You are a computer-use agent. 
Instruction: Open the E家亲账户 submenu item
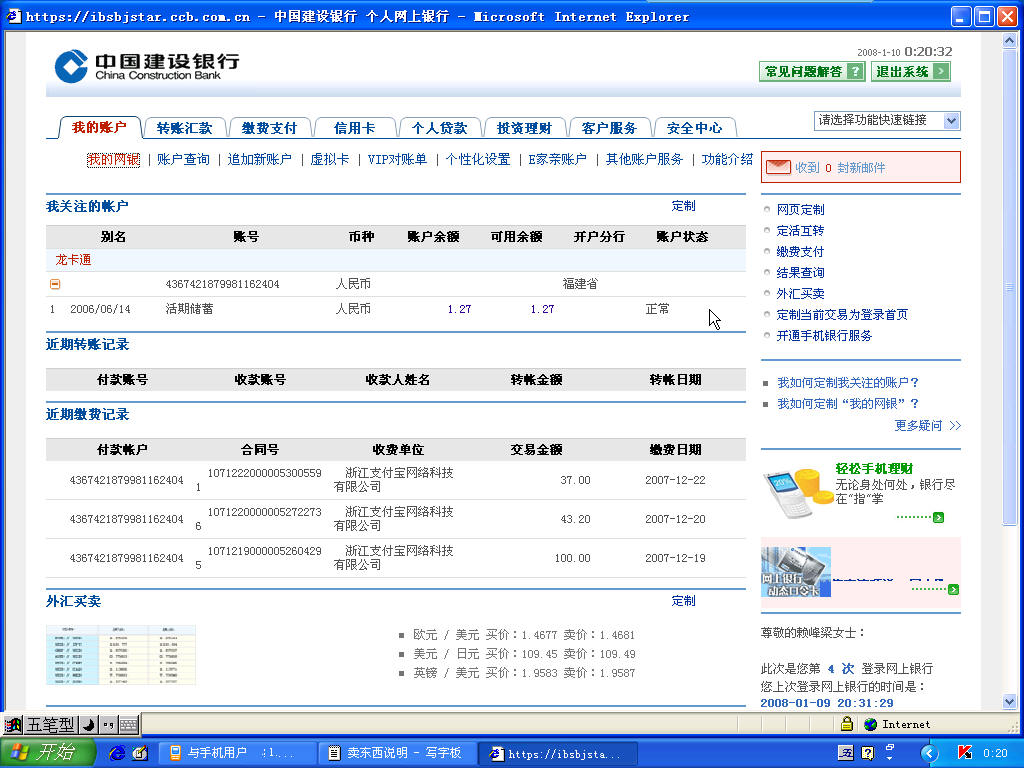pyautogui.click(x=557, y=159)
